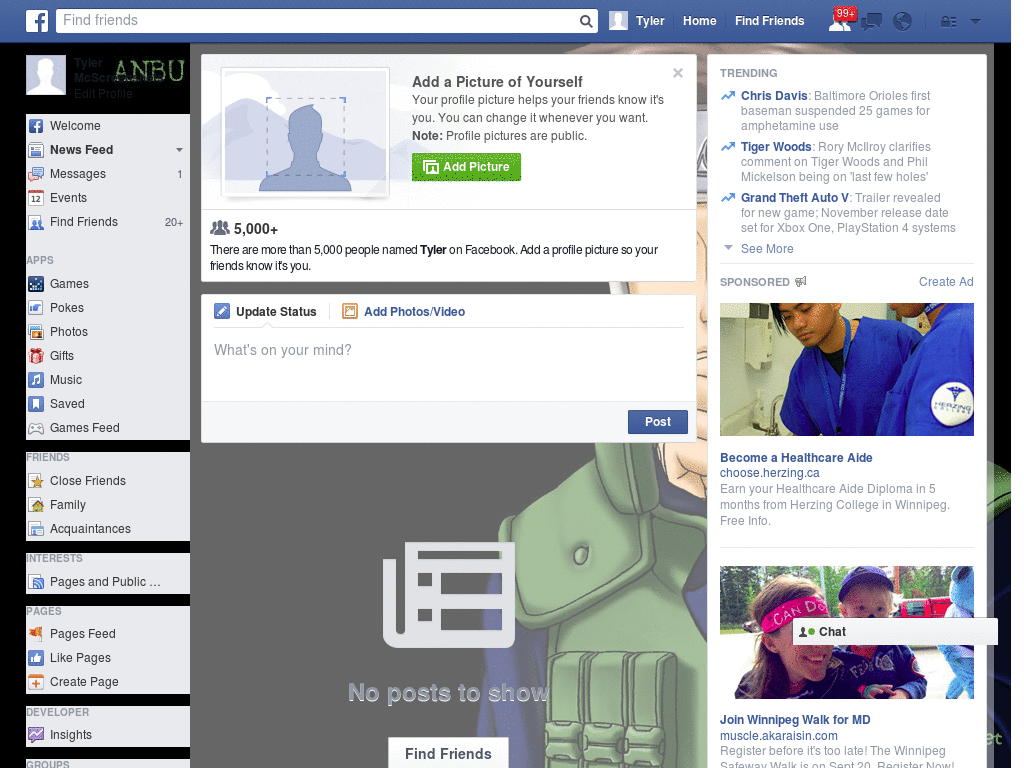Click the Messages sidebar icon

(36, 174)
